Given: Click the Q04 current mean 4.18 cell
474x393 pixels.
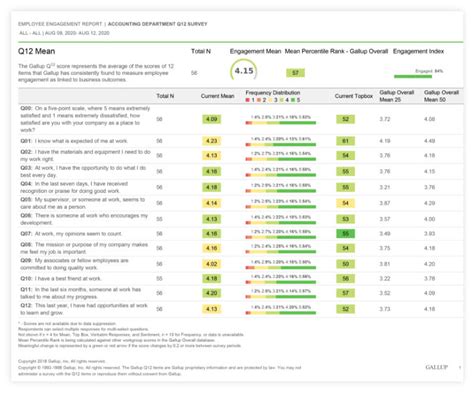Looking at the screenshot, I should [x=212, y=187].
